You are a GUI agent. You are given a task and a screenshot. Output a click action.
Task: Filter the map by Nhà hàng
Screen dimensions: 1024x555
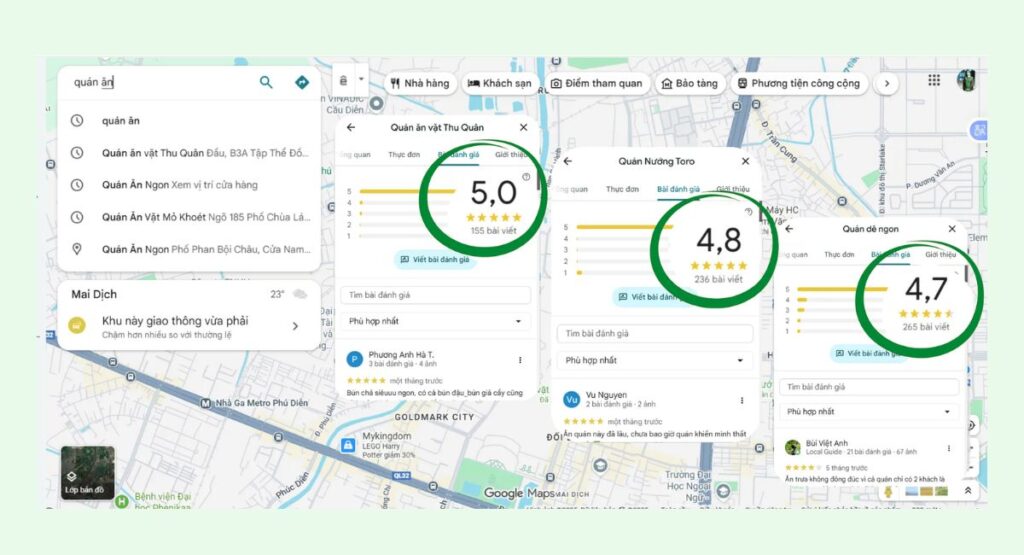(418, 83)
